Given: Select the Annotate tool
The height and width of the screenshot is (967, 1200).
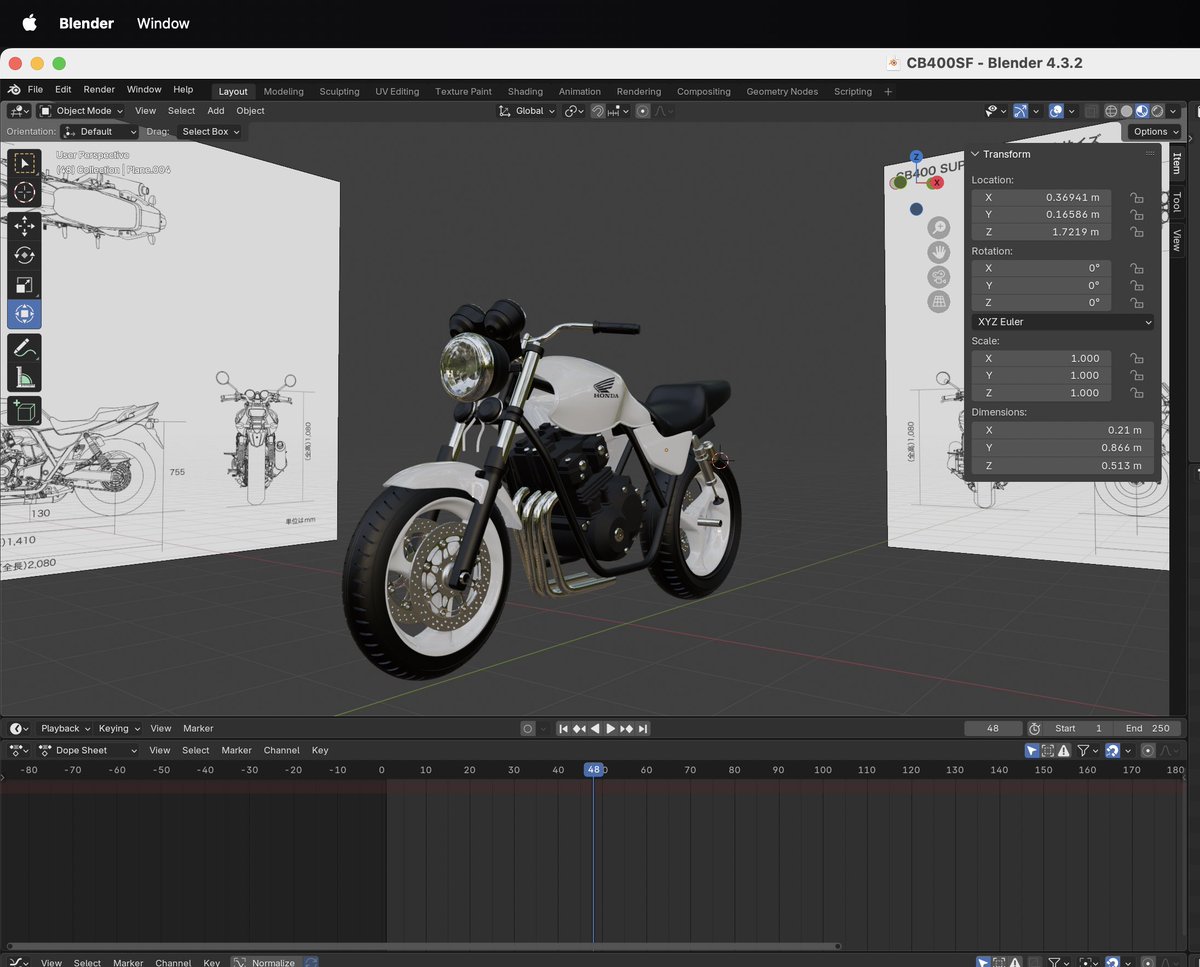Looking at the screenshot, I should (24, 348).
